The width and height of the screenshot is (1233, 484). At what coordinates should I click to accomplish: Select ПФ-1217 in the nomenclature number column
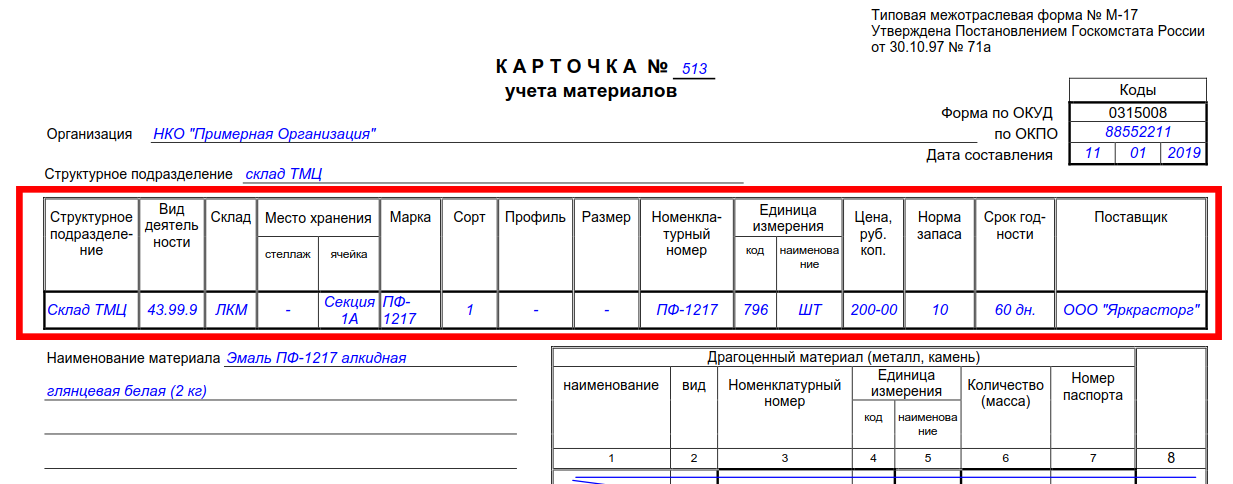pos(686,310)
